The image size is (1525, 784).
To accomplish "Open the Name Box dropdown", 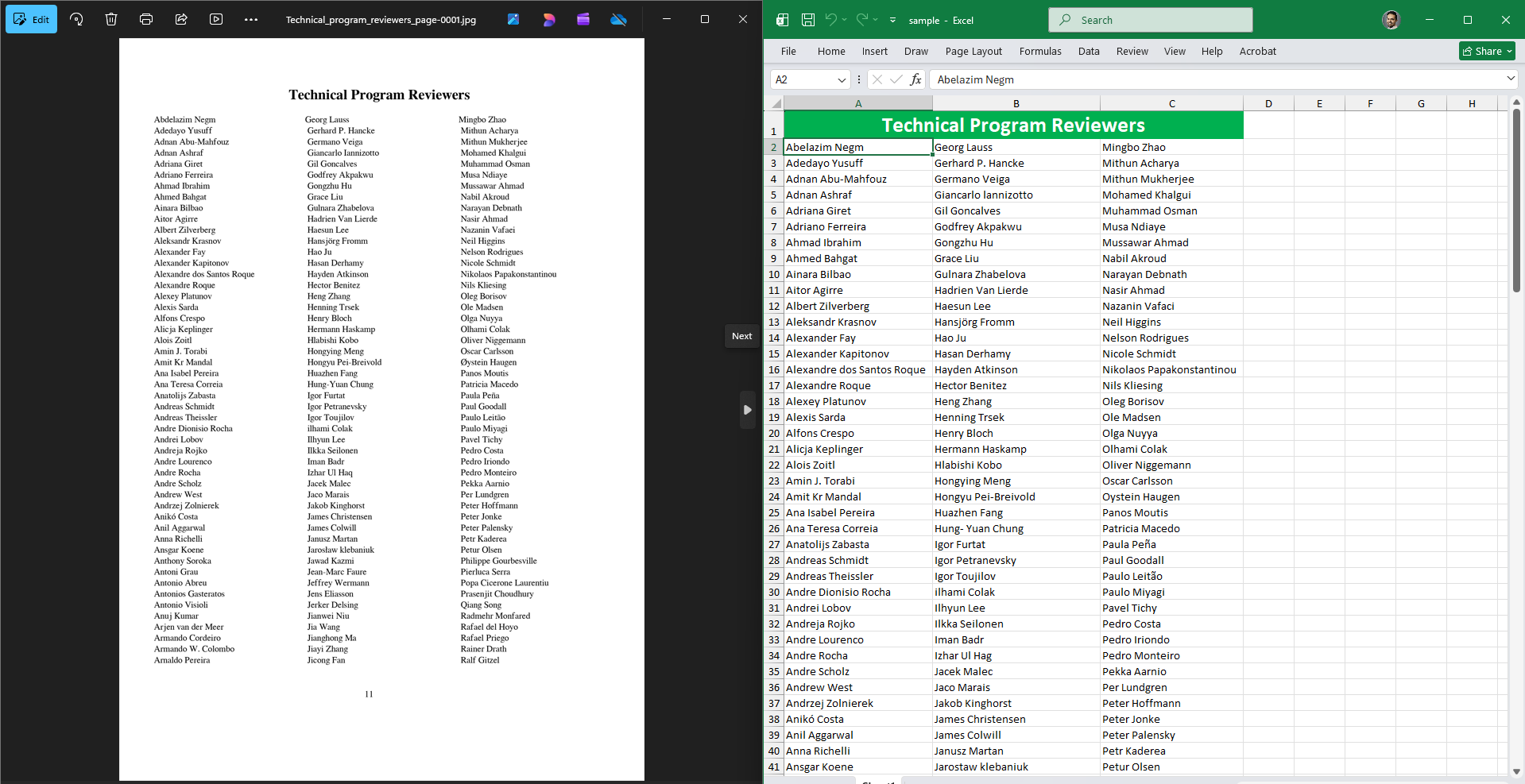I will pos(842,79).
